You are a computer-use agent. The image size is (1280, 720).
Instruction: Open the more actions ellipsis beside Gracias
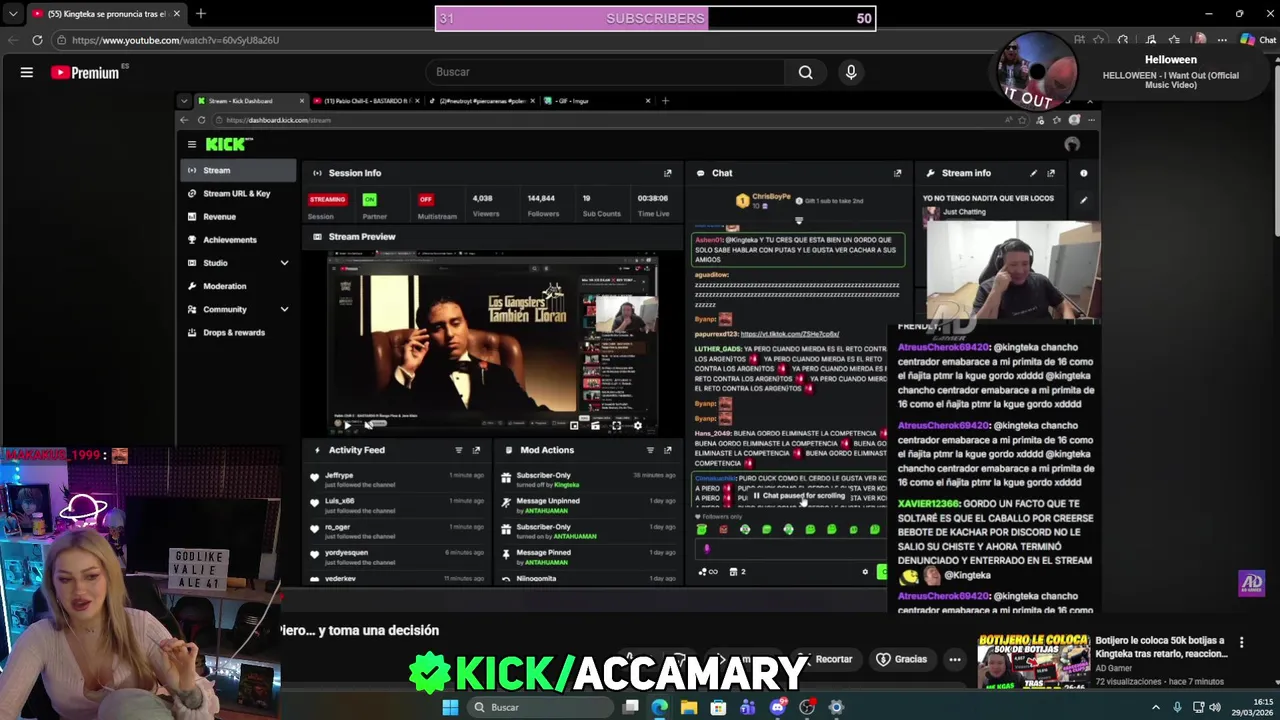pos(955,659)
